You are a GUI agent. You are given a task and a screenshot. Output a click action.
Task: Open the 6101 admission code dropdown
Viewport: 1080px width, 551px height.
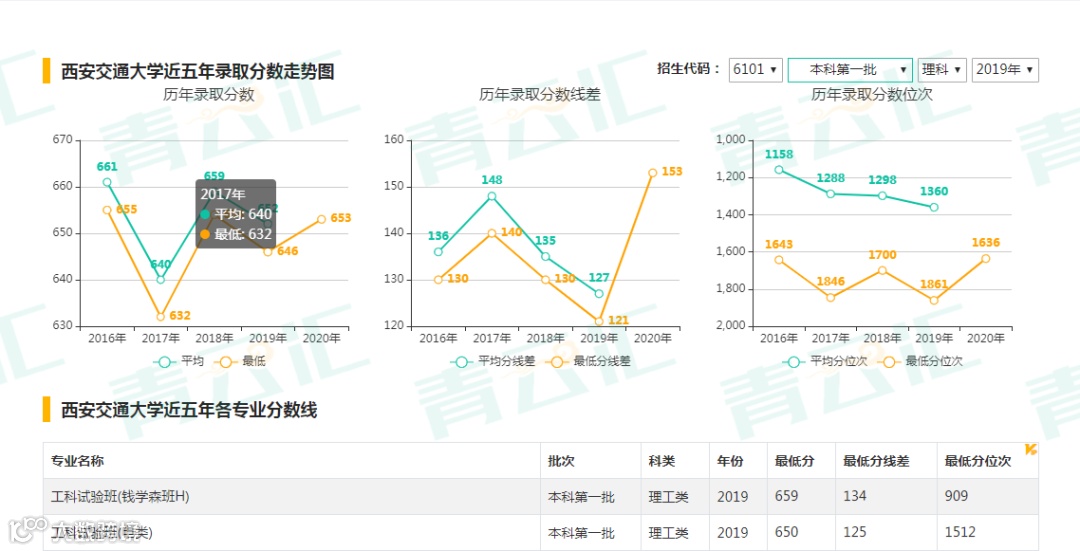click(755, 70)
